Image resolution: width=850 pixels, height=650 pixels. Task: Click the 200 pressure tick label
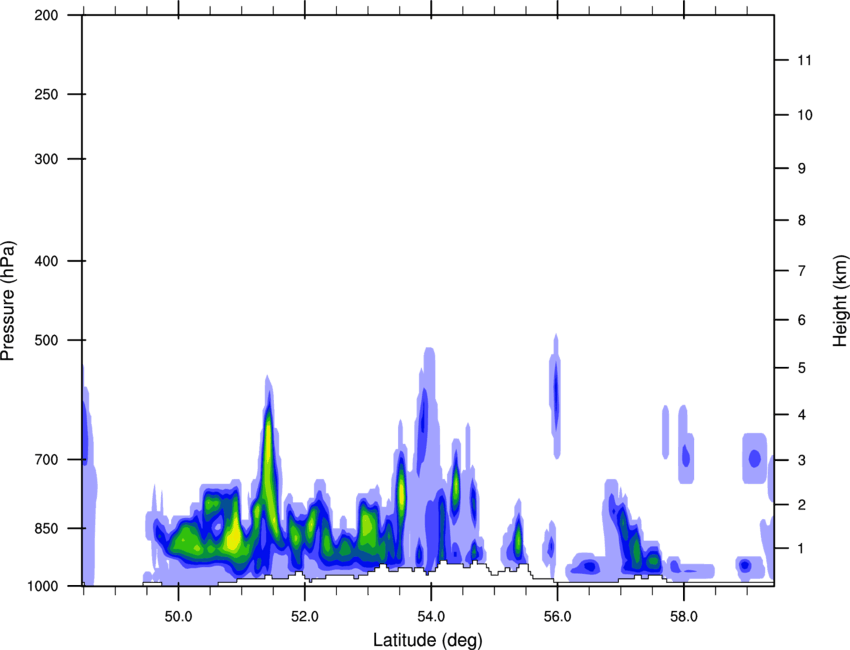pos(46,15)
